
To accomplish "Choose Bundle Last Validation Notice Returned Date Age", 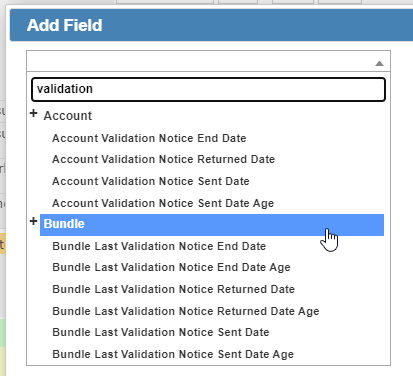I will point(186,311).
